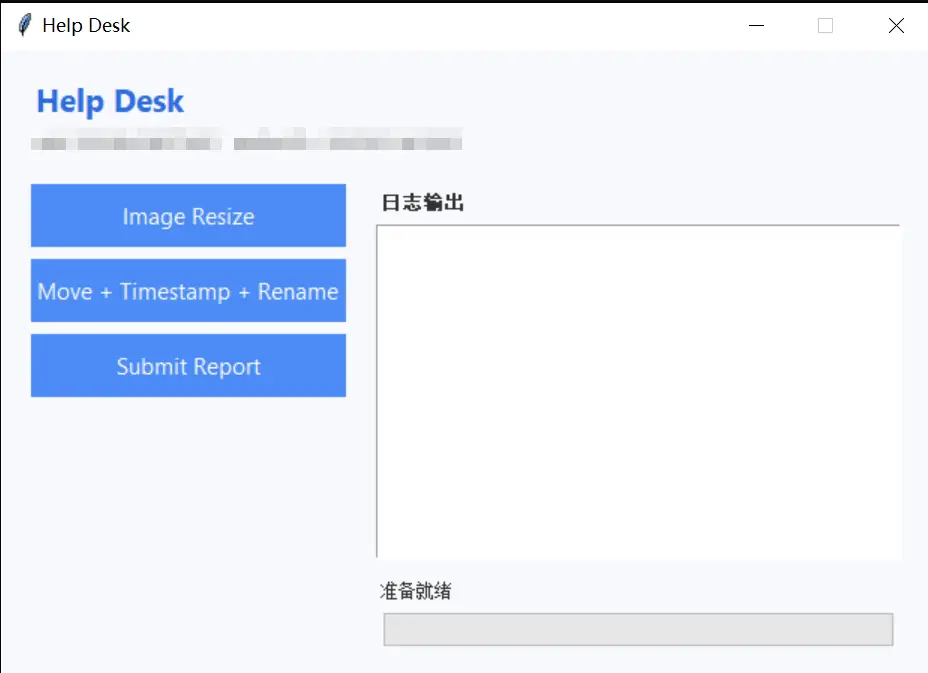Select the 日志输出 label
928x673 pixels.
pos(422,204)
